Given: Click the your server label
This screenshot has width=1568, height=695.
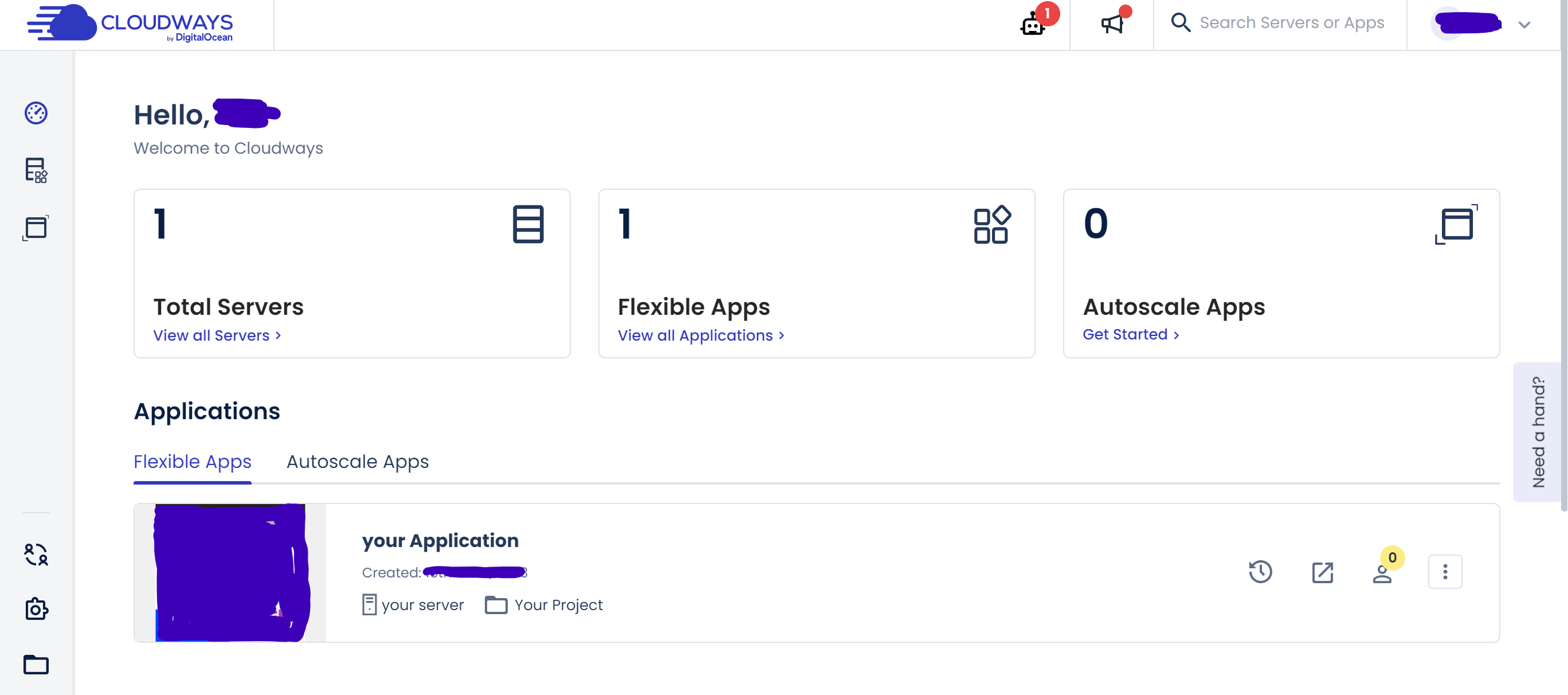Looking at the screenshot, I should pos(422,605).
